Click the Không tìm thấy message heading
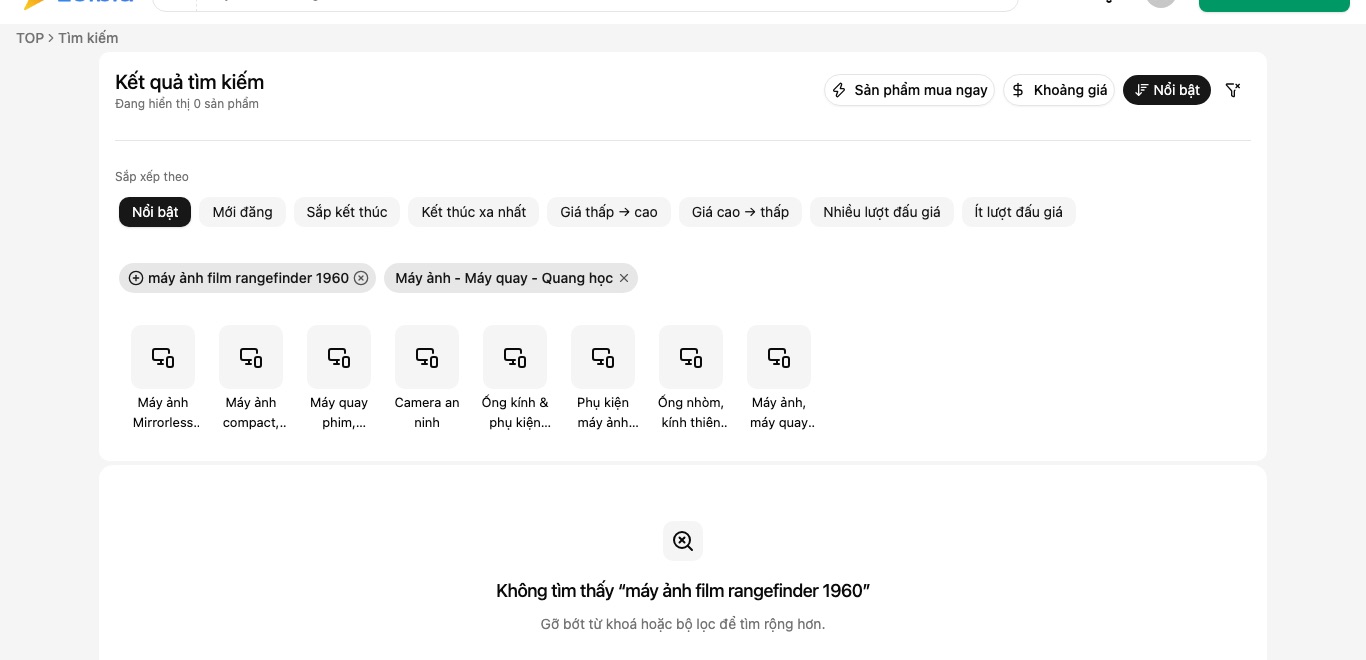This screenshot has width=1366, height=660. [x=683, y=591]
